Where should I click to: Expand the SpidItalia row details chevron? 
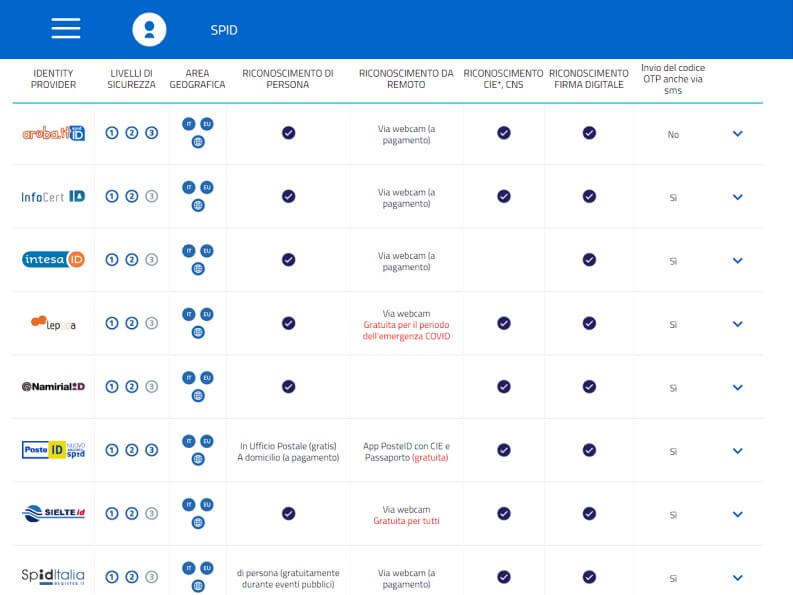click(738, 578)
